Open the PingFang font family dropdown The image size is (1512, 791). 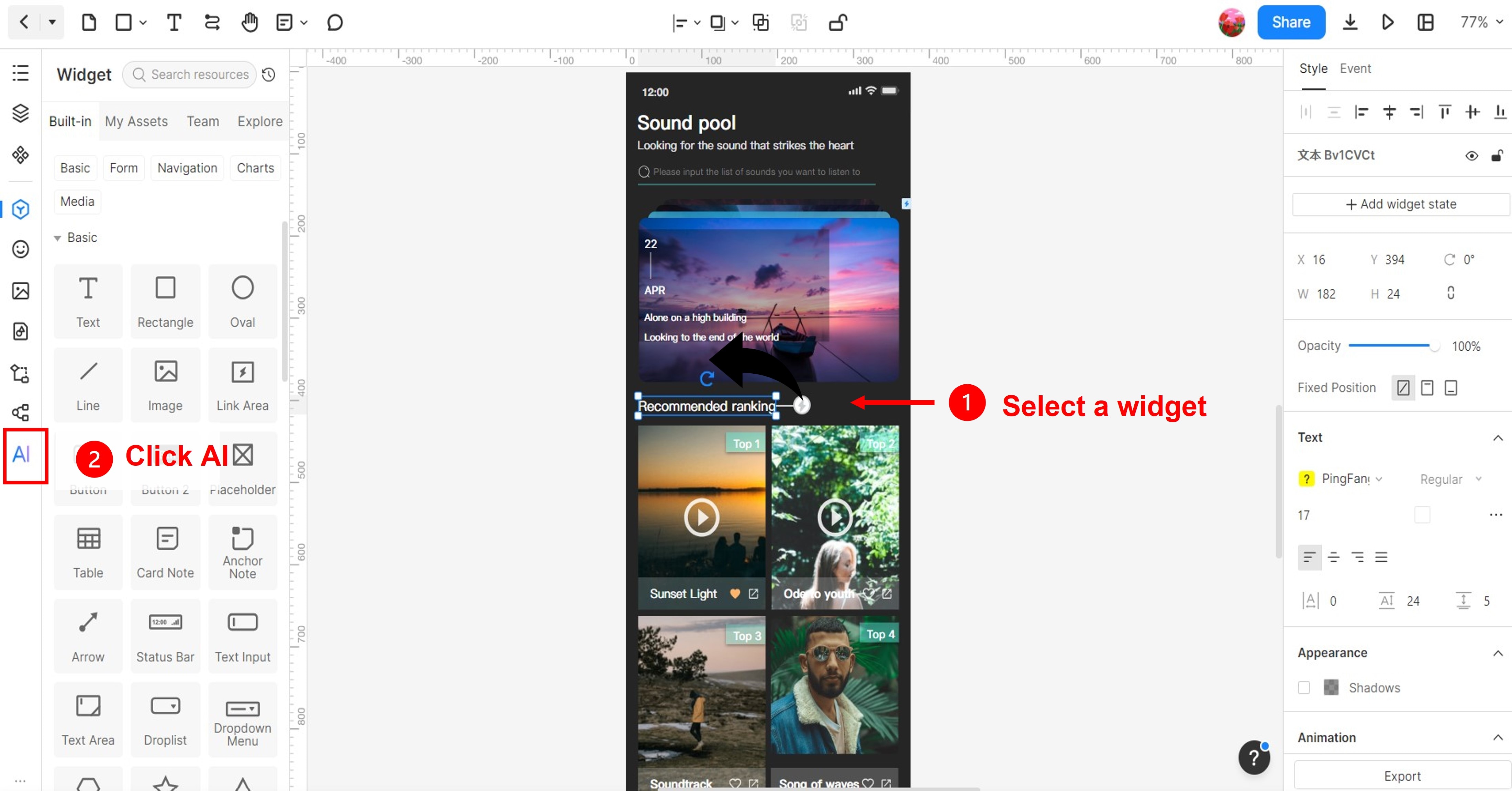pyautogui.click(x=1351, y=479)
